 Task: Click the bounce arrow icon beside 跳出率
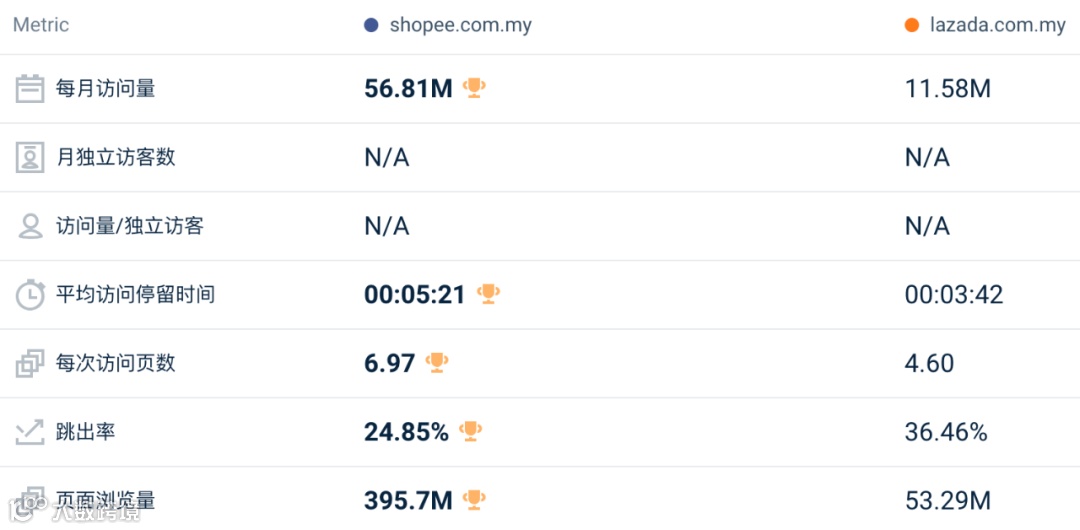pos(30,432)
